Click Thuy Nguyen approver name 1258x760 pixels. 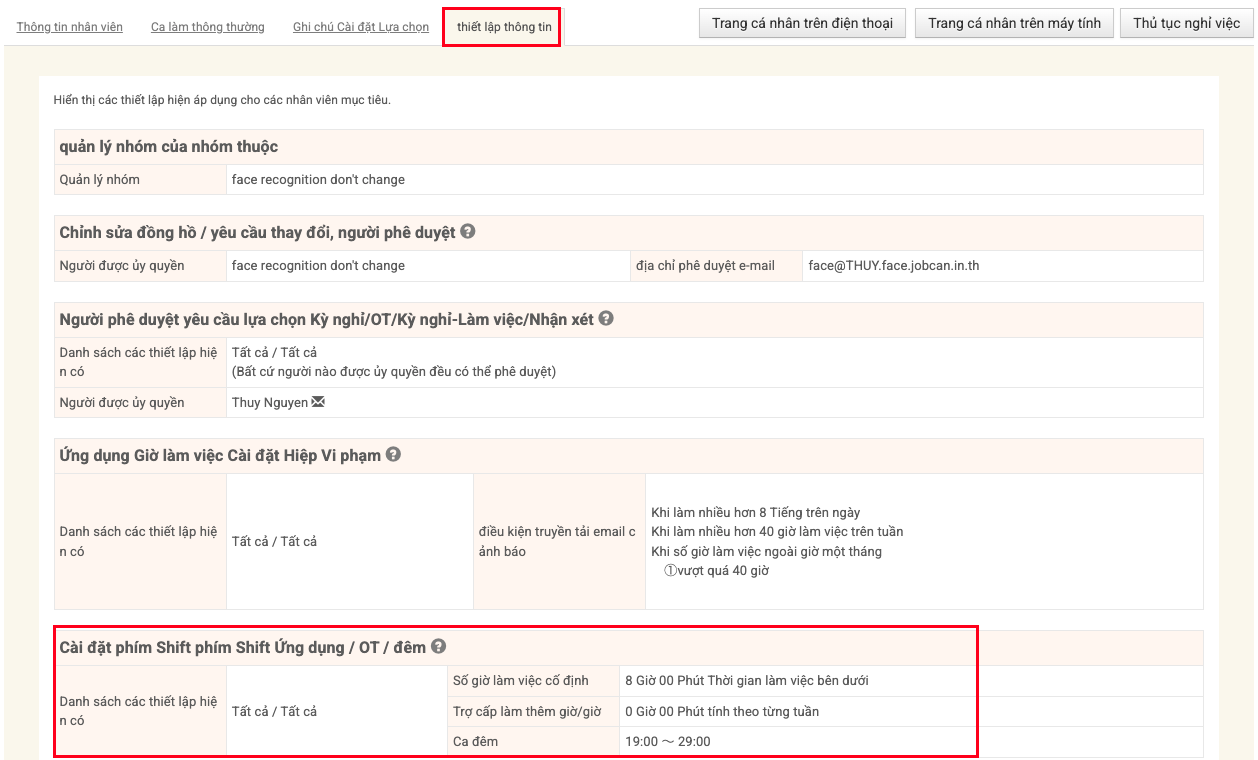click(x=269, y=403)
